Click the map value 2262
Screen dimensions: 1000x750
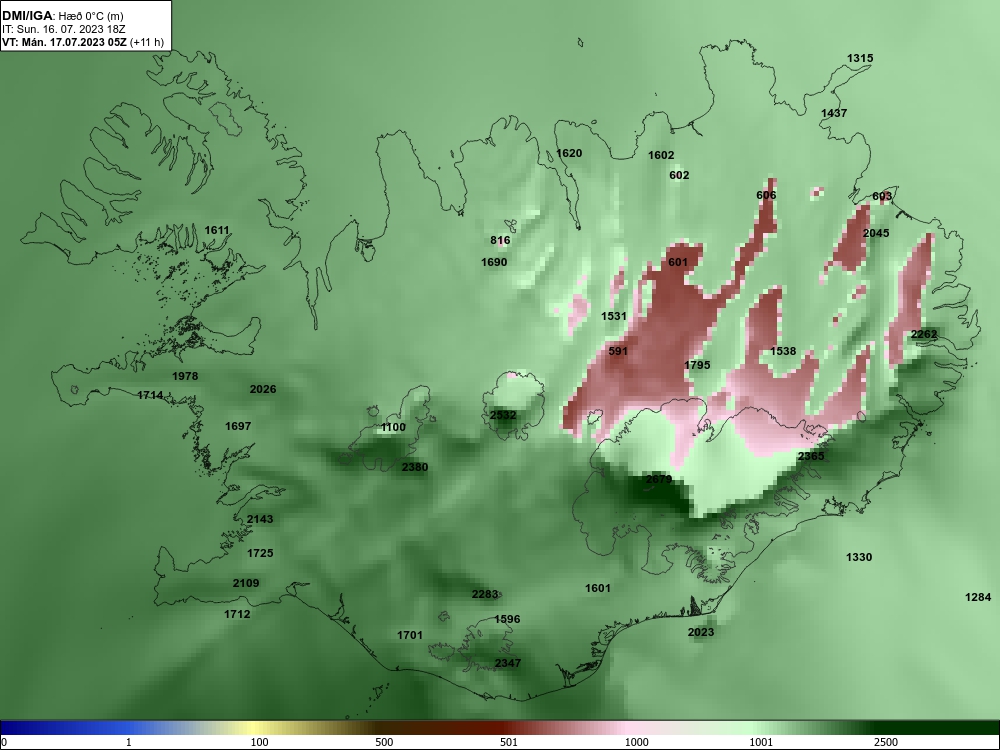click(923, 334)
